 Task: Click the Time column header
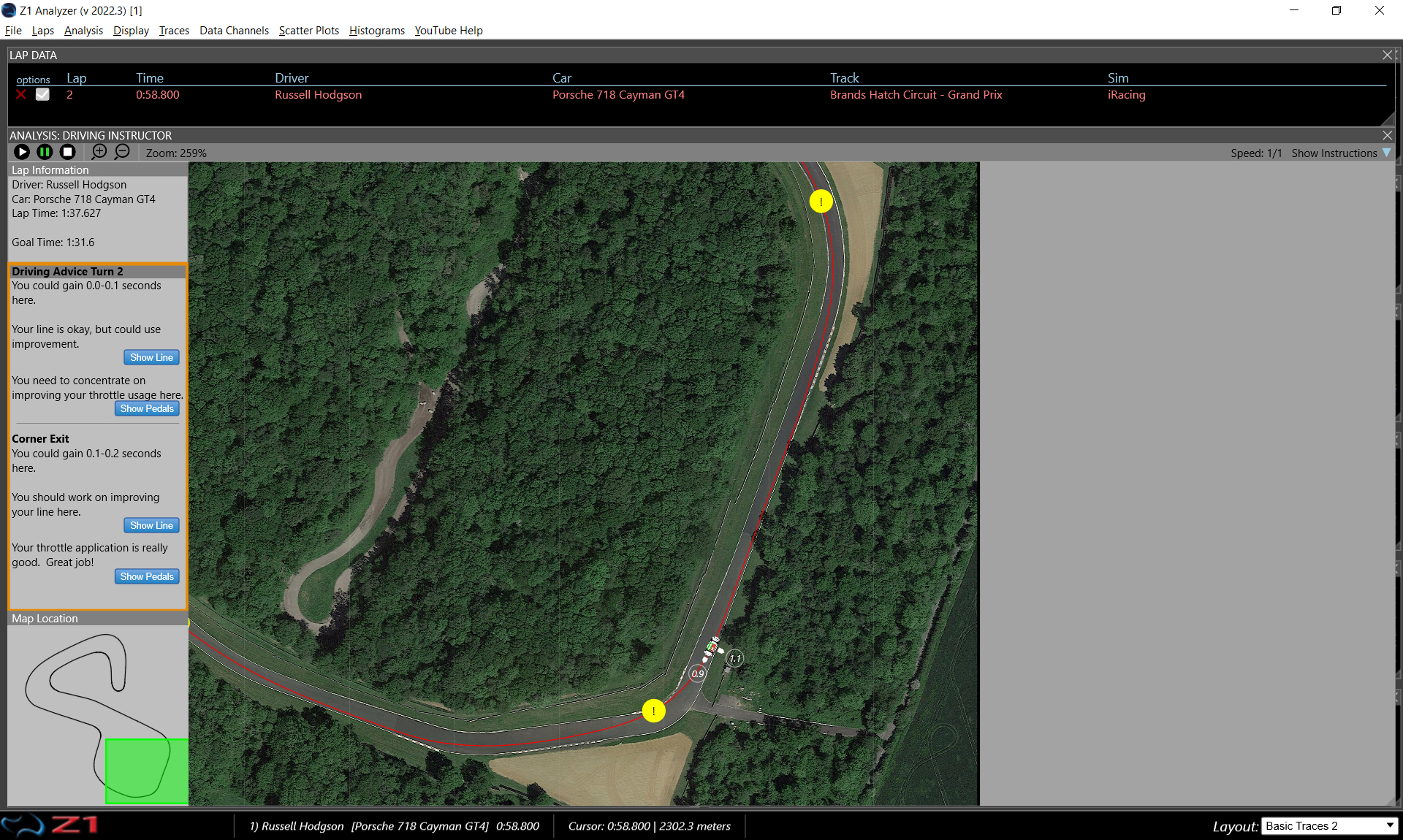coord(150,78)
